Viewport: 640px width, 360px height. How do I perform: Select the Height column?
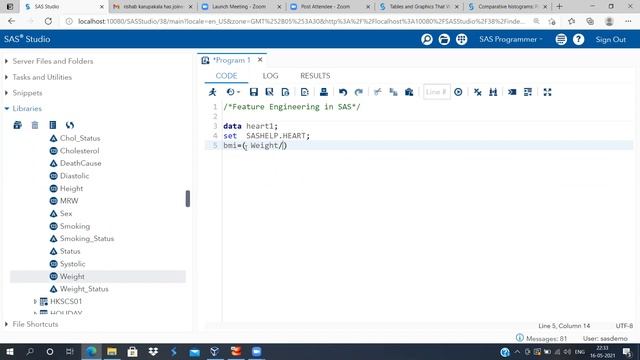pos(71,189)
